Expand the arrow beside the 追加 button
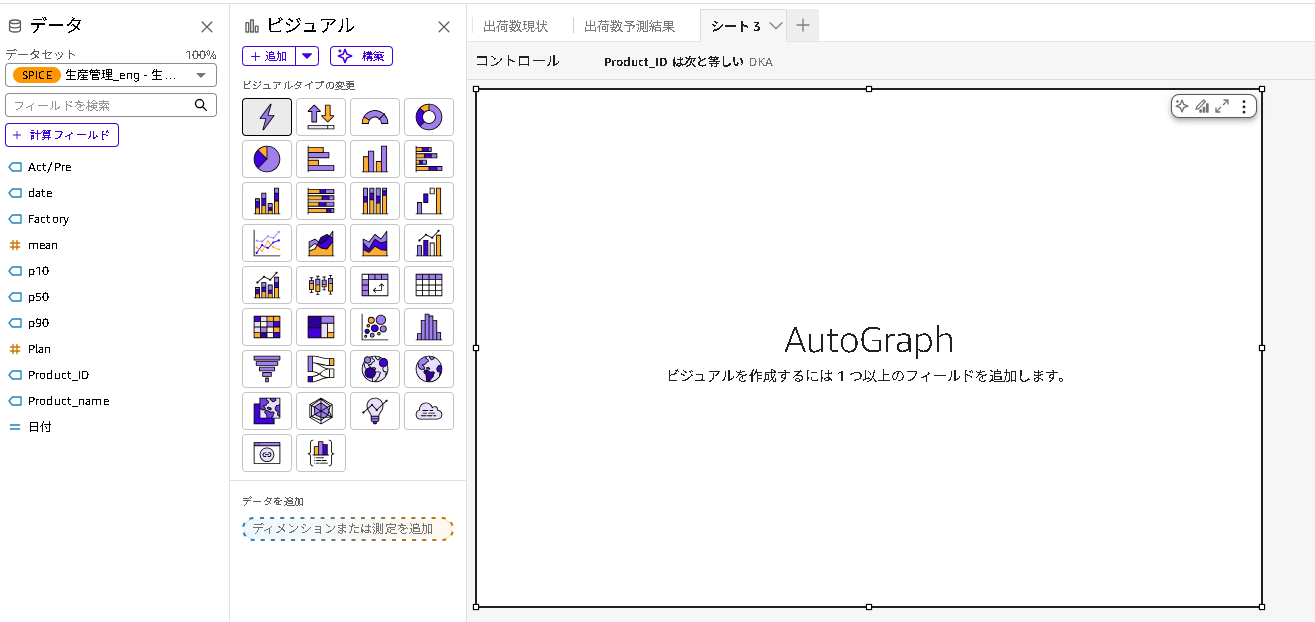Image resolution: width=1315 pixels, height=622 pixels. (307, 56)
